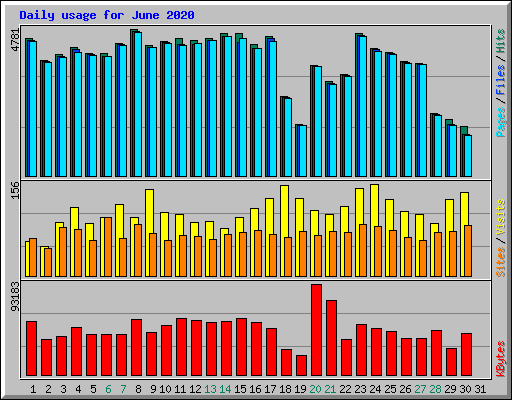Click the Visits legend label
Screen dimensions: 512x400
point(501,217)
